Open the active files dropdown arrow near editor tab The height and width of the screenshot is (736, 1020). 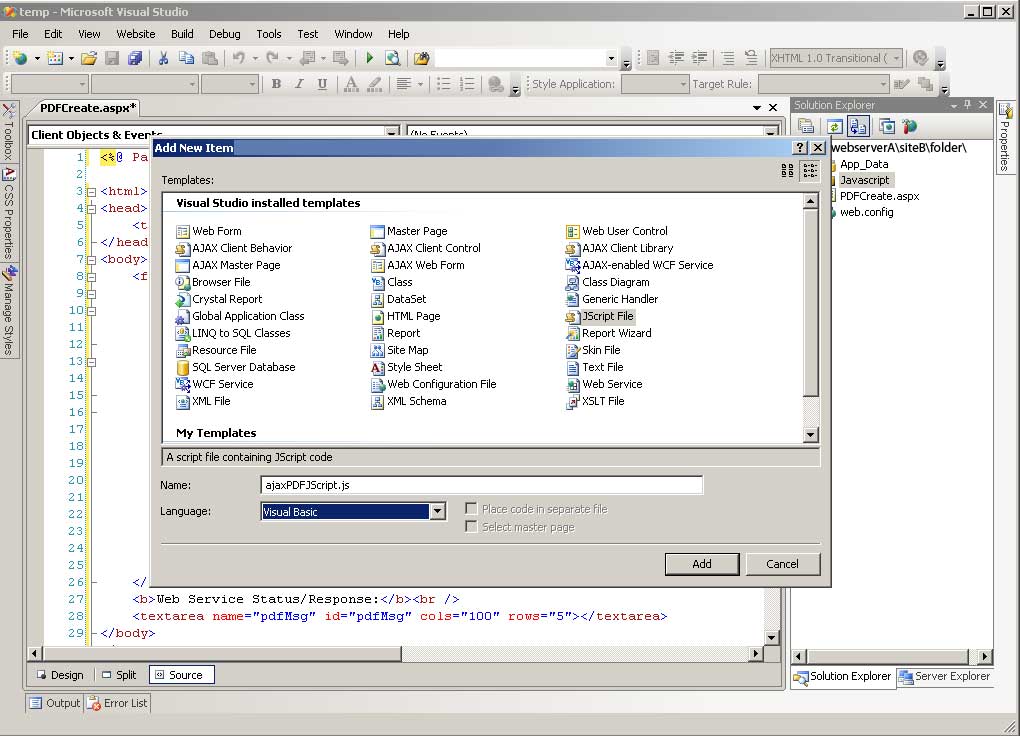tap(757, 107)
